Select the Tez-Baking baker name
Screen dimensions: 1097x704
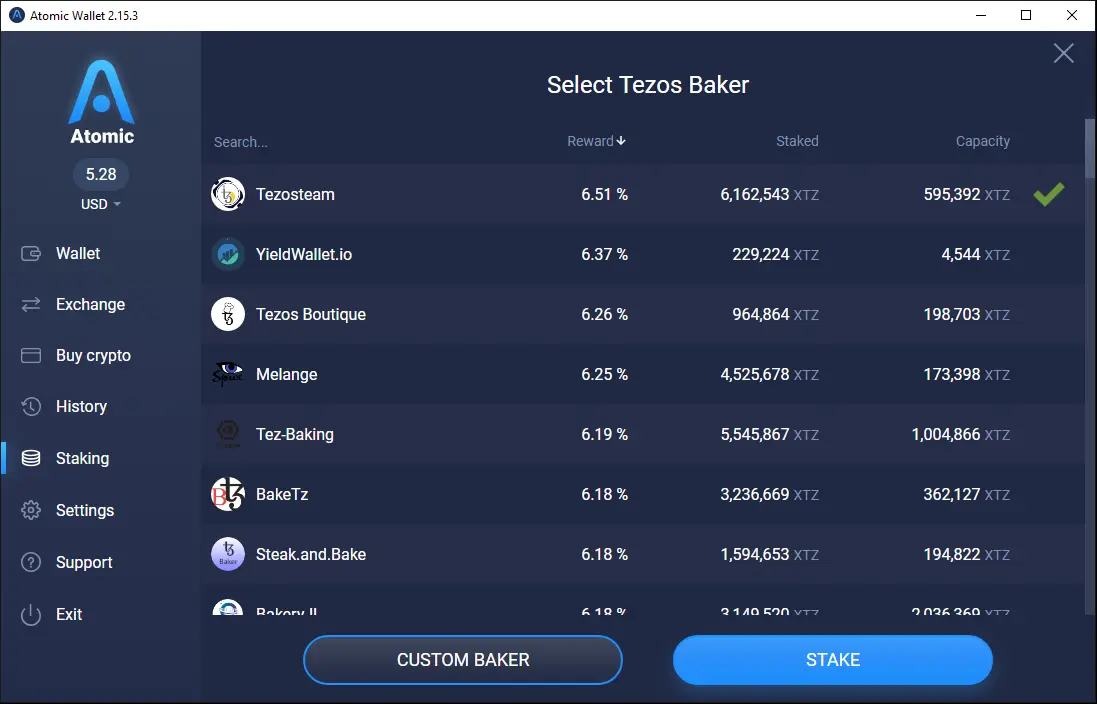(295, 435)
